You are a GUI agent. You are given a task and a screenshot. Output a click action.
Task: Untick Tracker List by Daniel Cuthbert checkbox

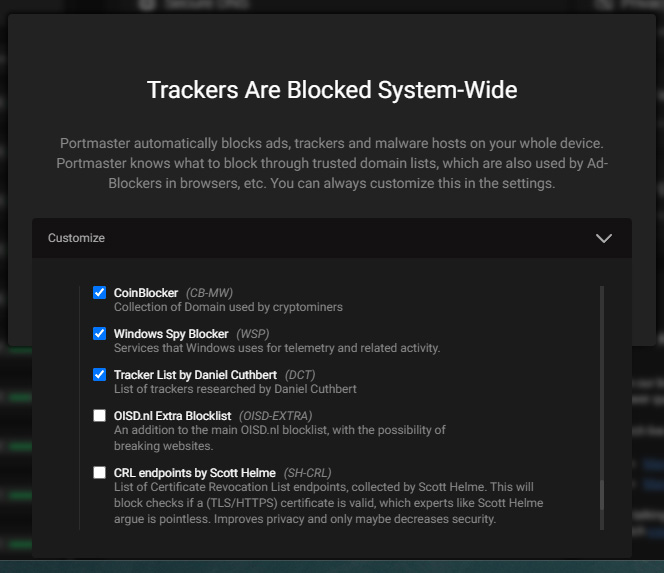100,375
